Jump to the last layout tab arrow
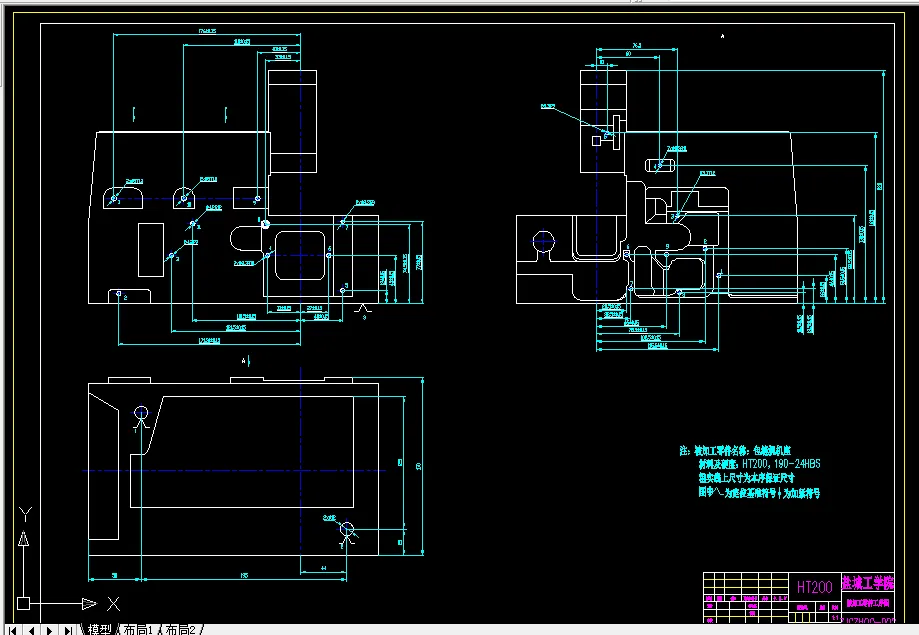Image resolution: width=919 pixels, height=635 pixels. click(68, 630)
